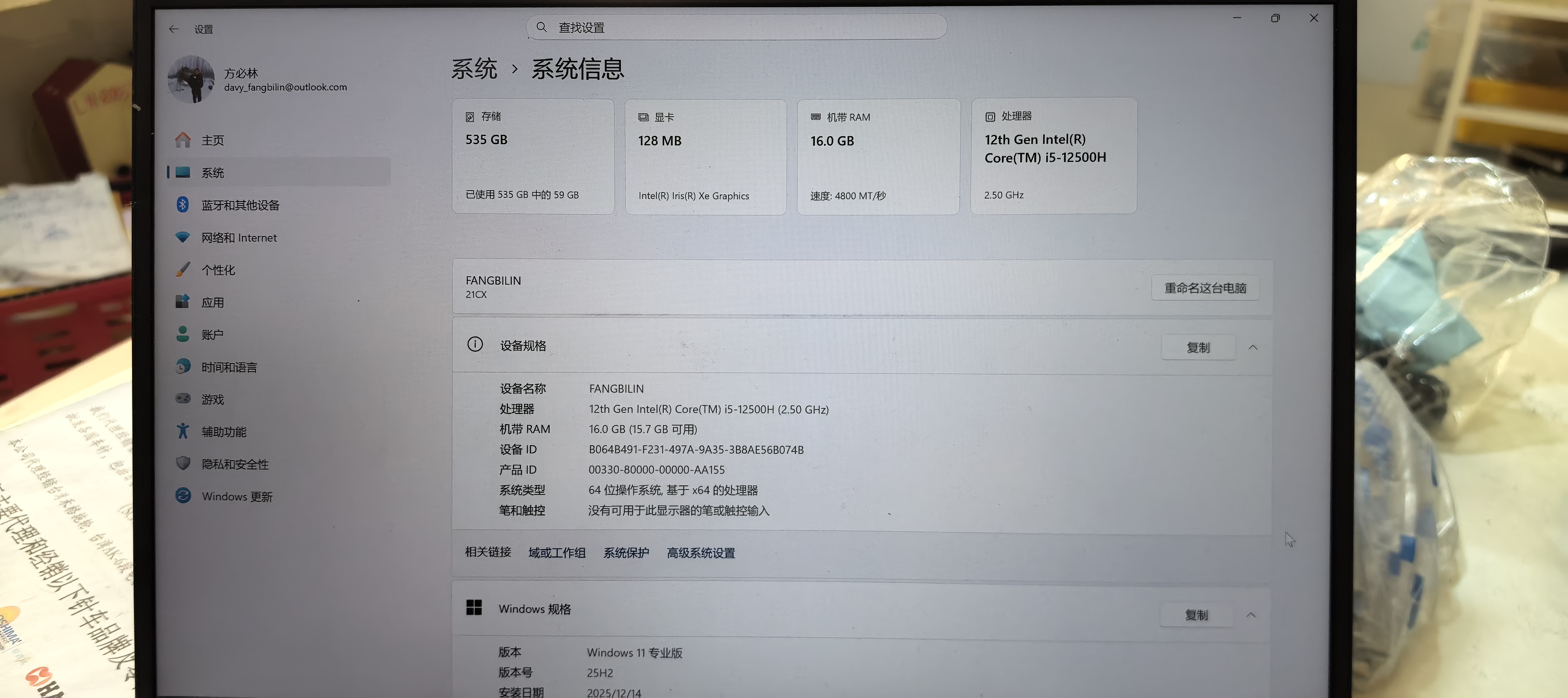Screen dimensions: 1568x698
Task: Open Personalization (个性化) brush icon
Action: pos(183,269)
